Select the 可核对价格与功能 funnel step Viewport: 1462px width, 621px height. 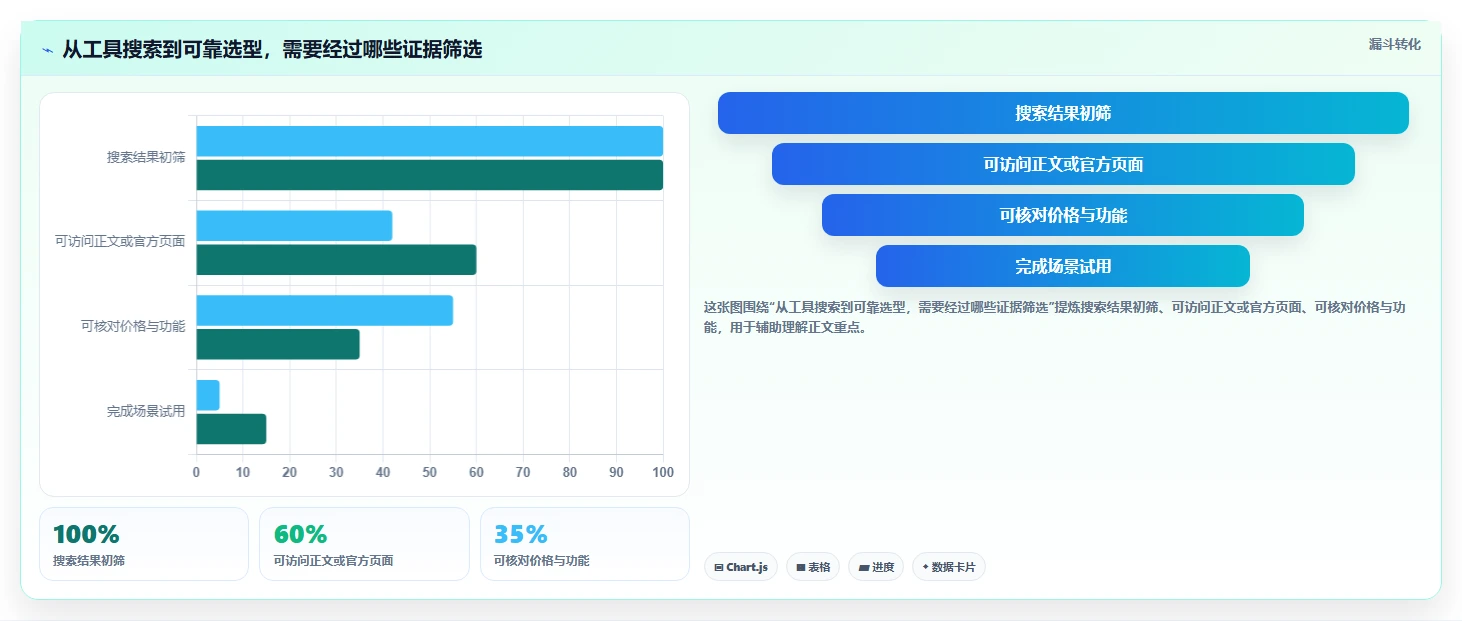point(1063,215)
